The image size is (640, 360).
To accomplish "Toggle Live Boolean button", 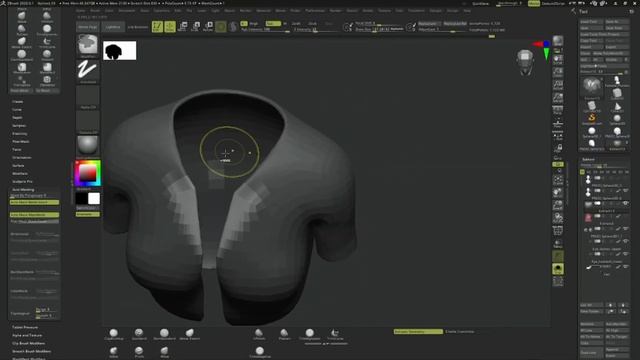I will tap(138, 27).
